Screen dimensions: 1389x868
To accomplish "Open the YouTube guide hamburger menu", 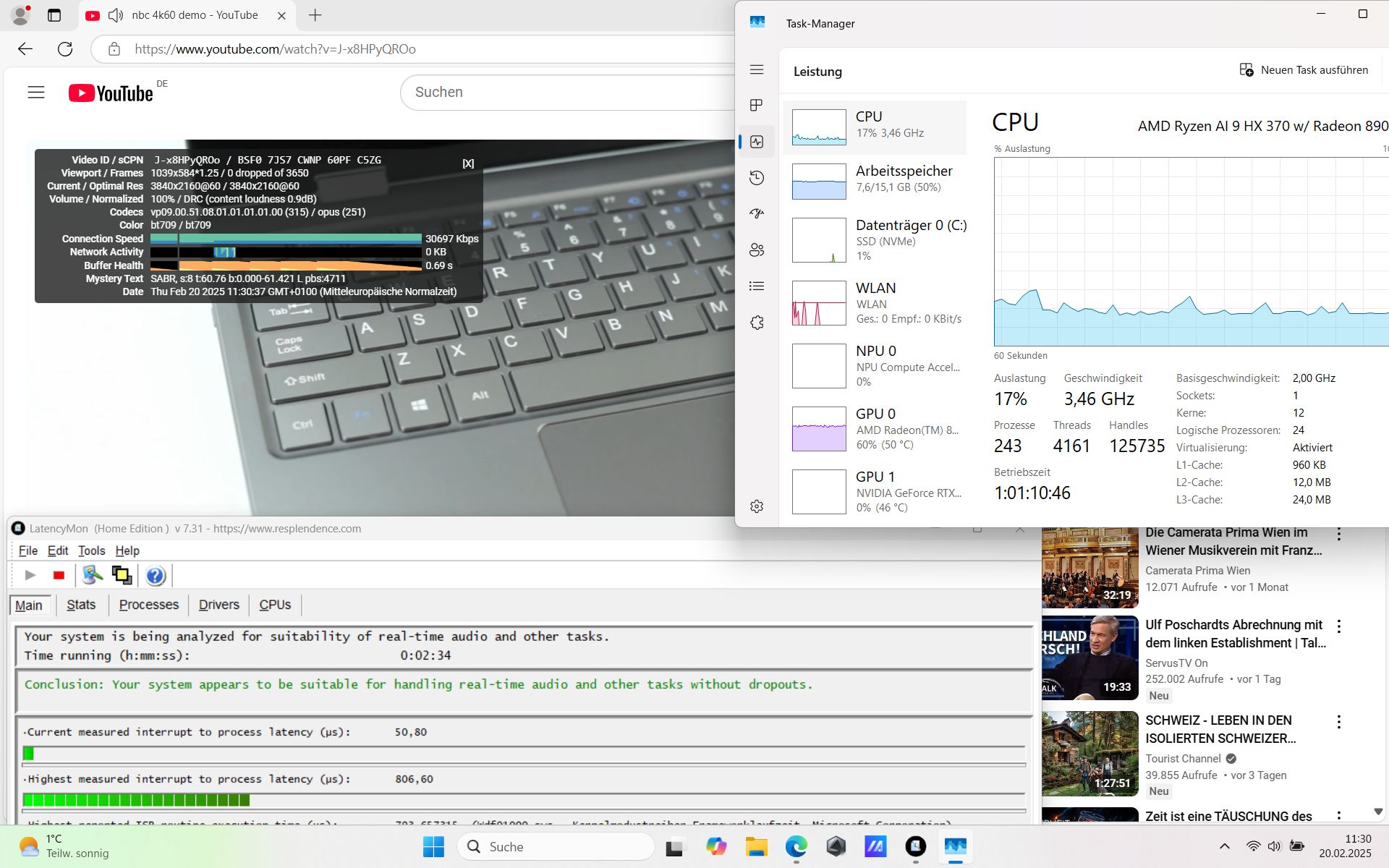I will [x=36, y=93].
